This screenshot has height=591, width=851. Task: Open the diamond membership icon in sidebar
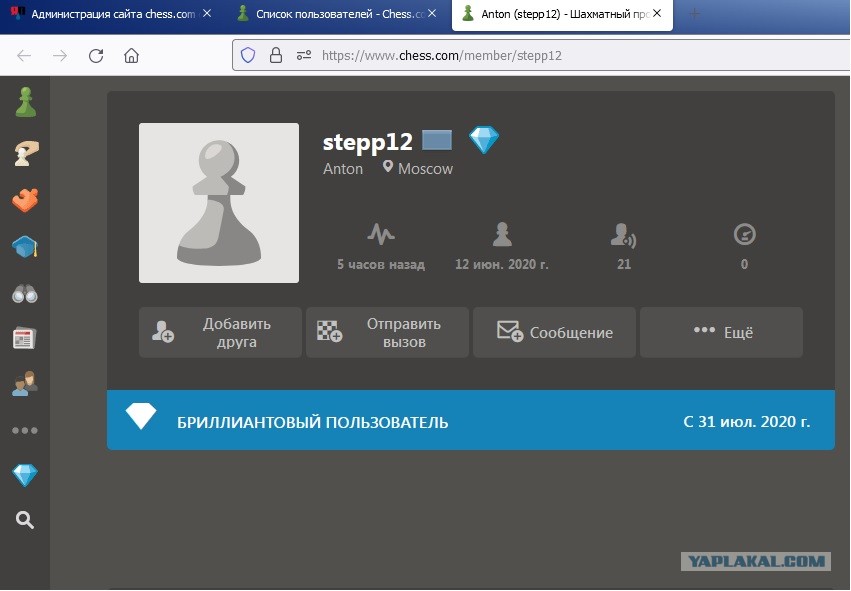click(25, 475)
